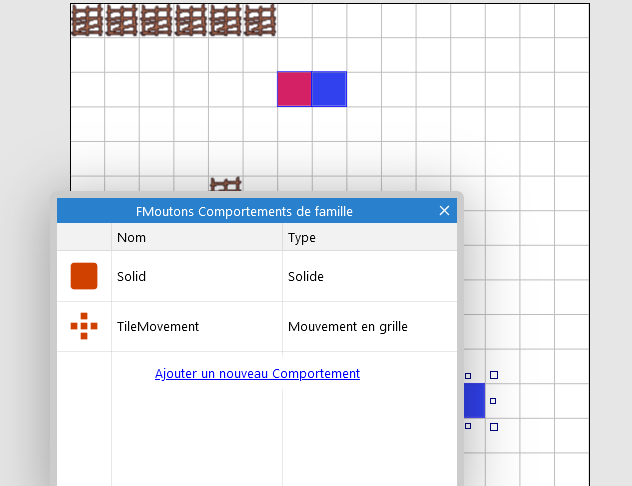Image resolution: width=632 pixels, height=486 pixels.
Task: Click 'Ajouter un nouveau Comportement' link
Action: point(257,374)
